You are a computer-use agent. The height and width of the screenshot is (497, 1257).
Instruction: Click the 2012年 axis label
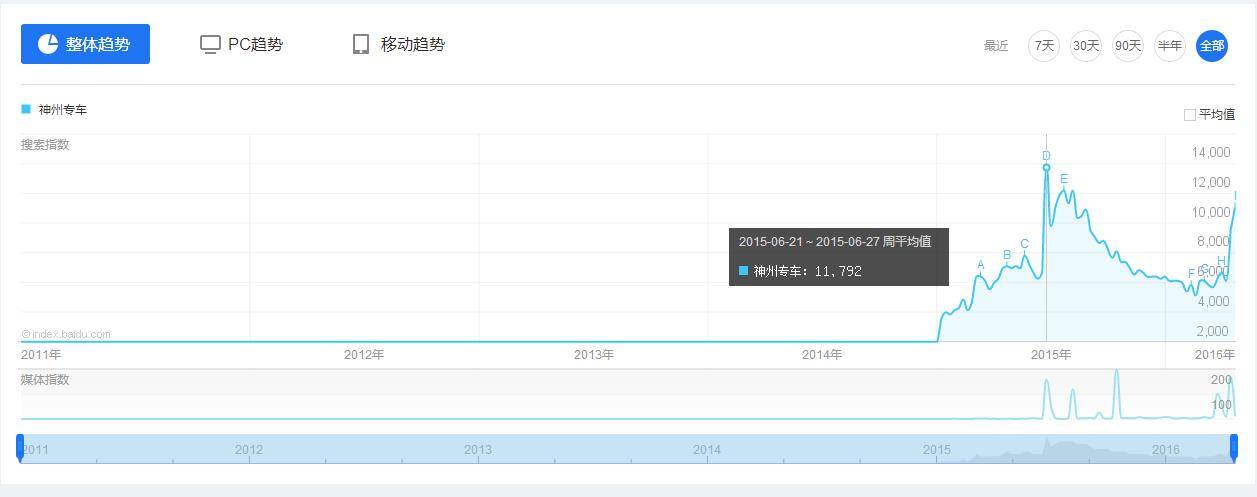coord(364,355)
